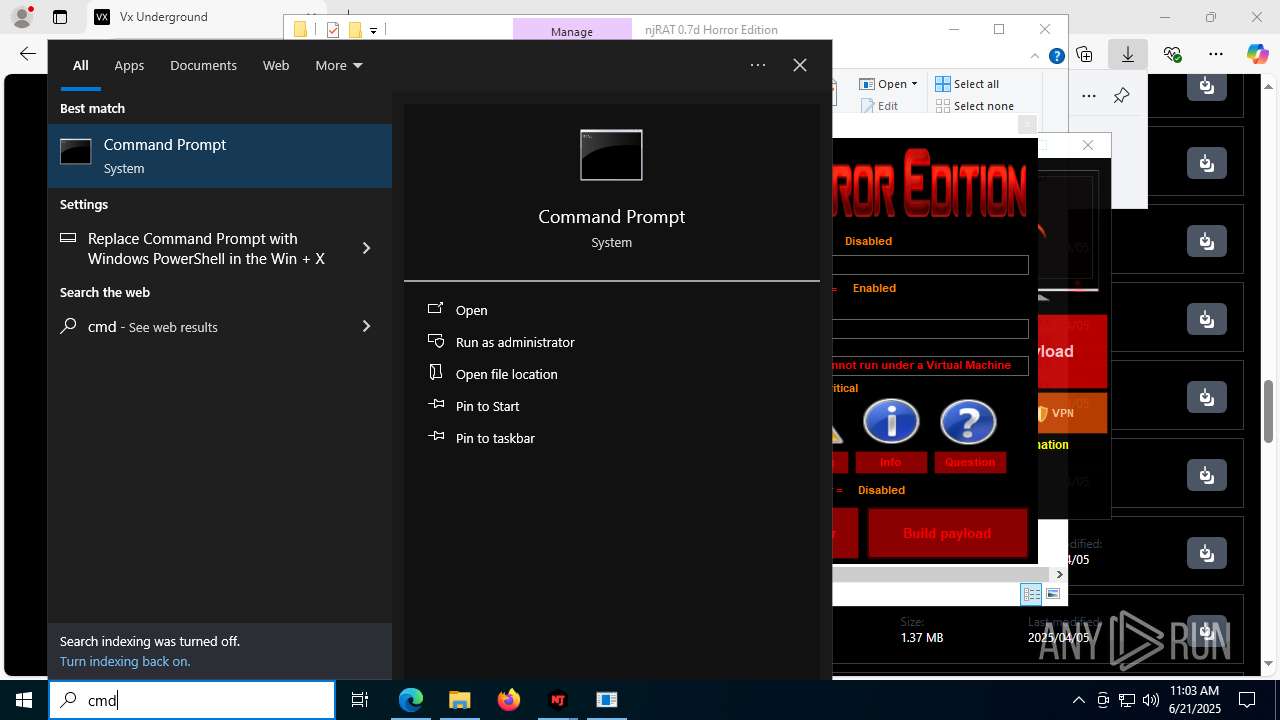Toggle the Enabled setting label in njRAT
1280x720 pixels.
[x=874, y=288]
